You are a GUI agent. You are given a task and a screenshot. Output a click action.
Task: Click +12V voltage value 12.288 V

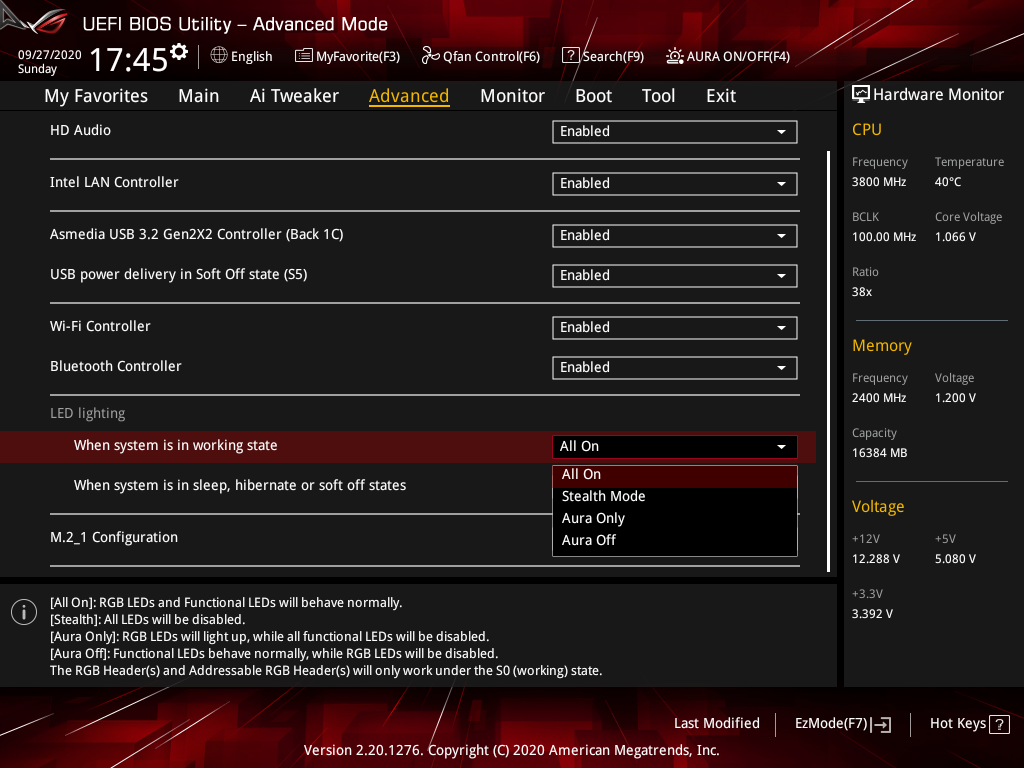[876, 559]
